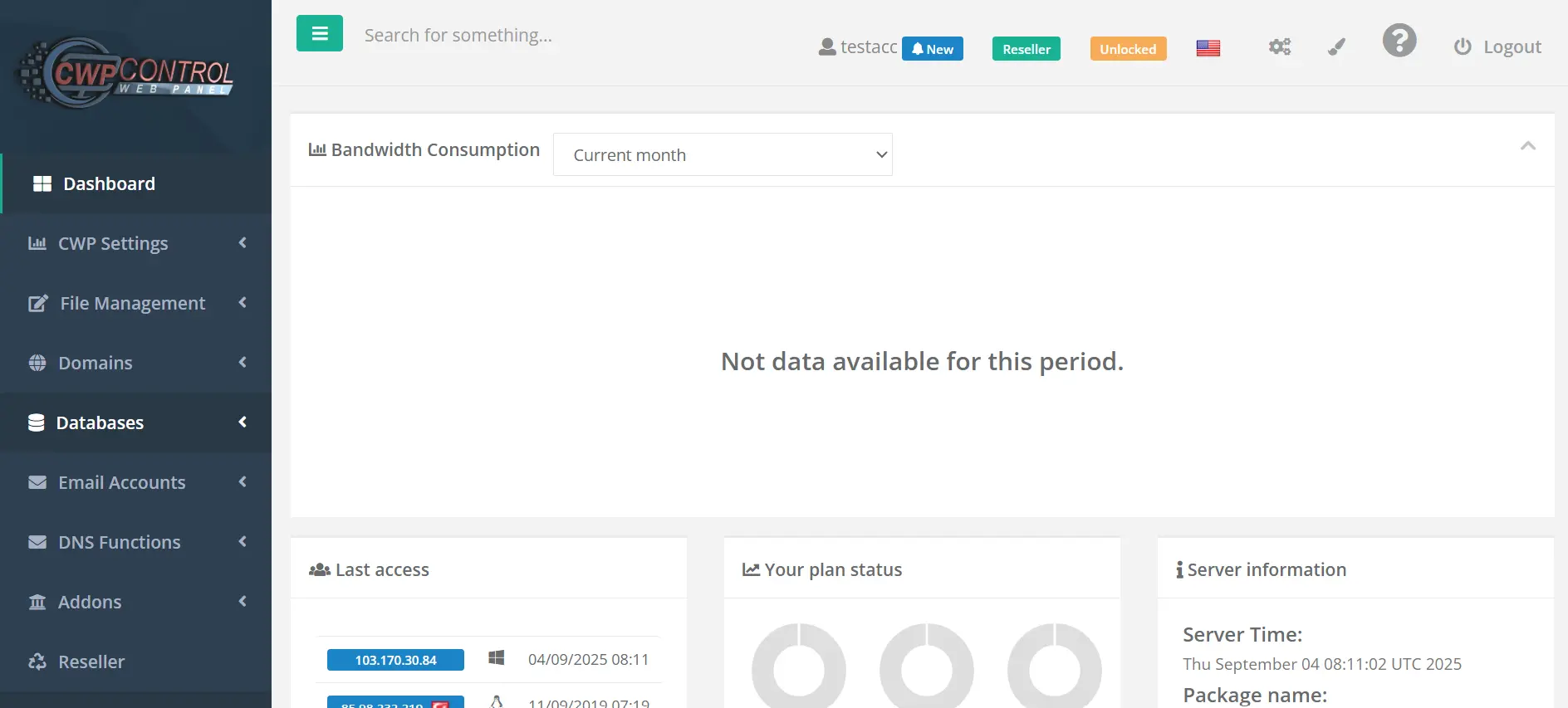Click the 04/09/2025 08:11 access time
This screenshot has height=708, width=1568.
point(589,659)
